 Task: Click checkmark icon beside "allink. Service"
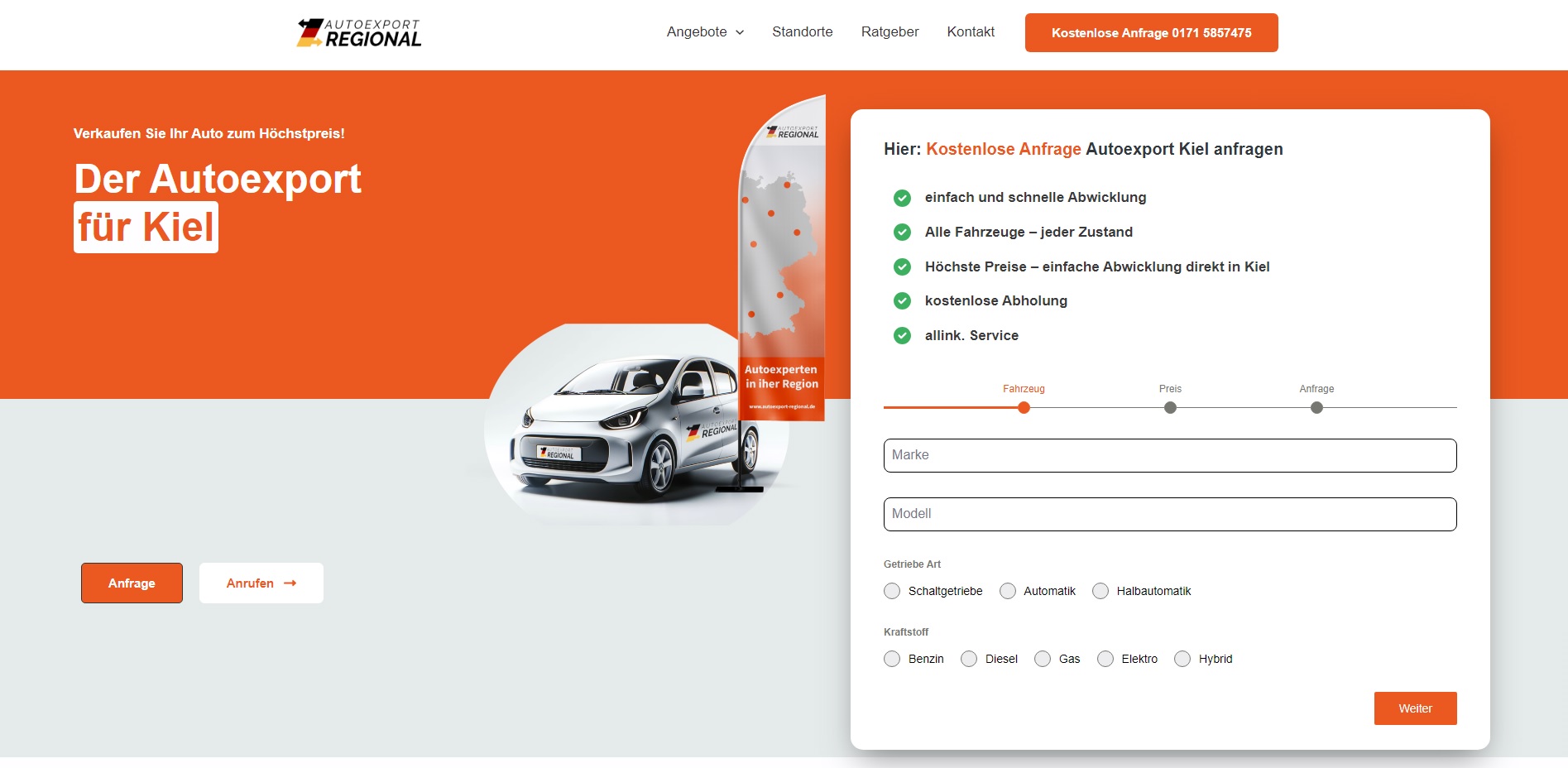point(901,336)
